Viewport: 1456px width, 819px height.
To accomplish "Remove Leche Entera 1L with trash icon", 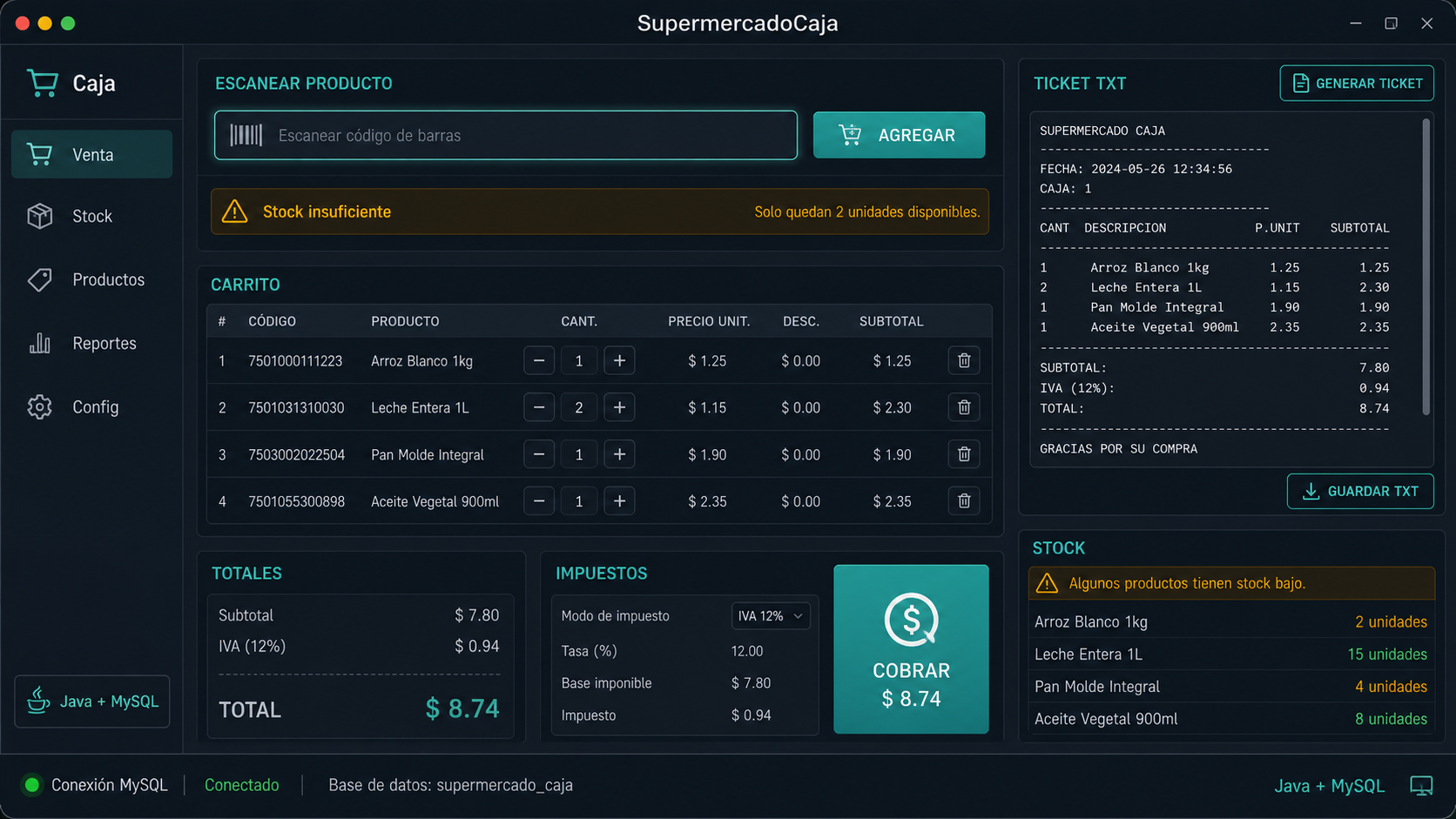I will click(x=964, y=407).
